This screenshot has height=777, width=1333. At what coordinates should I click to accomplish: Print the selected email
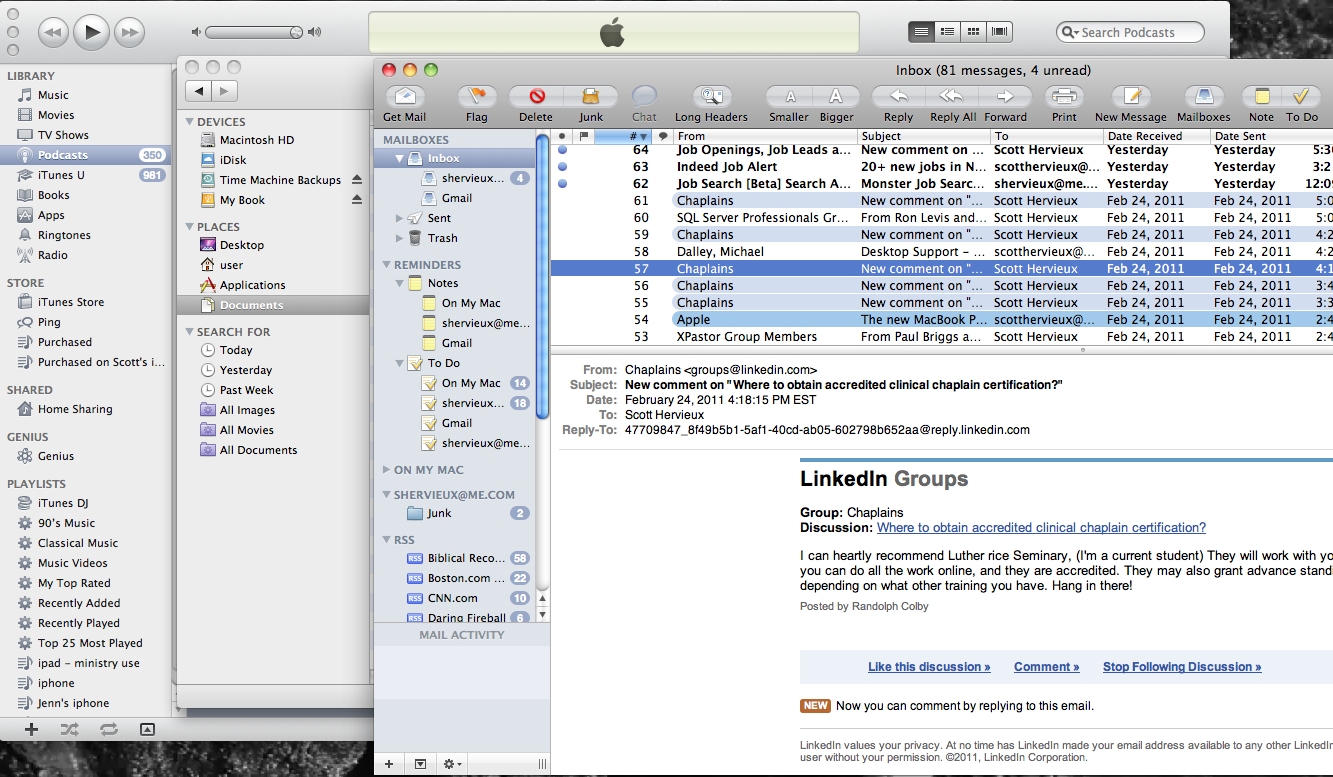click(x=1065, y=97)
